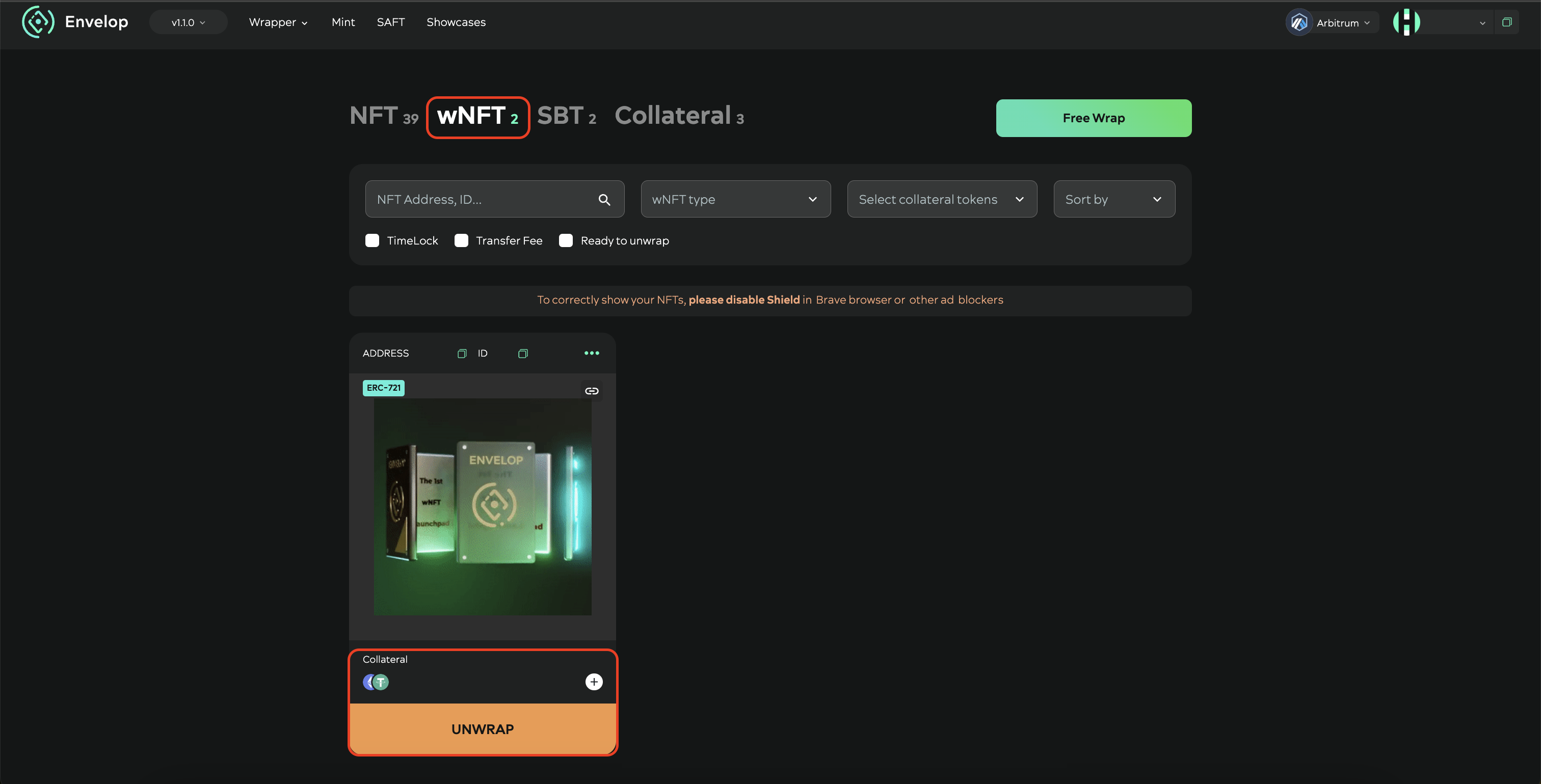Image resolution: width=1541 pixels, height=784 pixels.
Task: Click the NFT Address, ID search field
Action: (495, 199)
